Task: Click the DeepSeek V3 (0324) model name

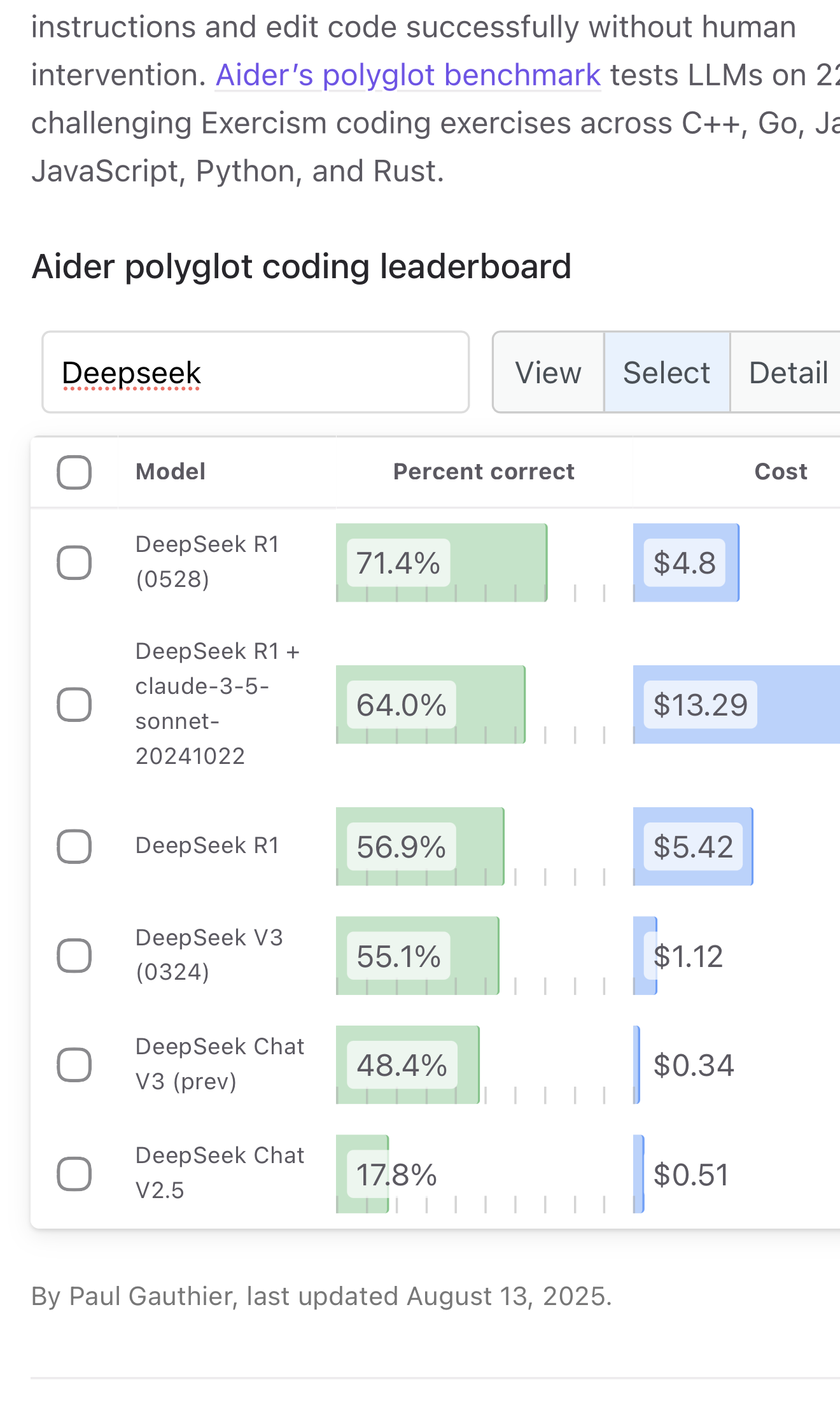Action: pos(209,955)
